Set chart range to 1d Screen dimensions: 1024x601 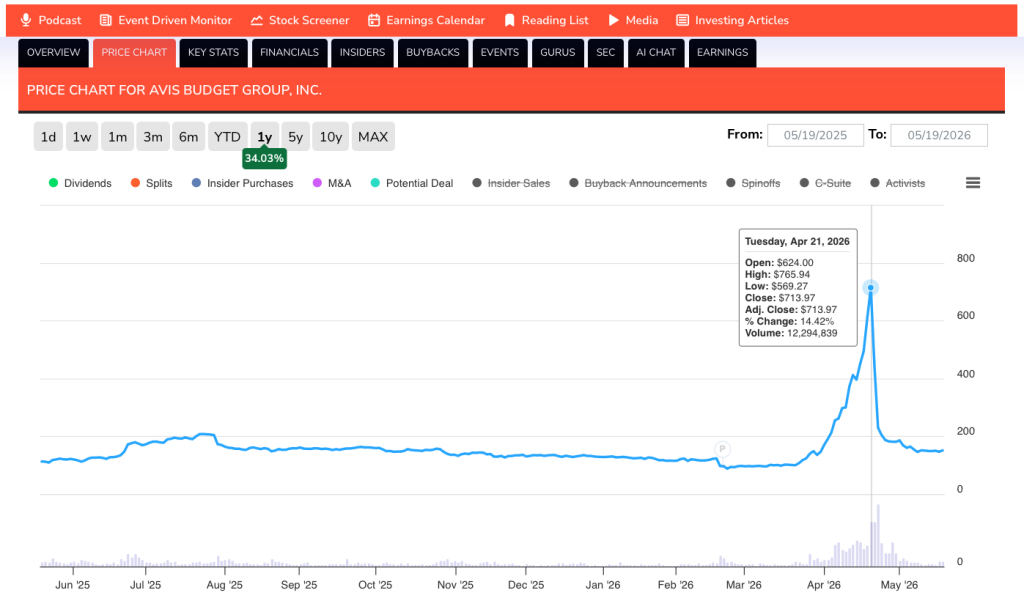click(48, 137)
